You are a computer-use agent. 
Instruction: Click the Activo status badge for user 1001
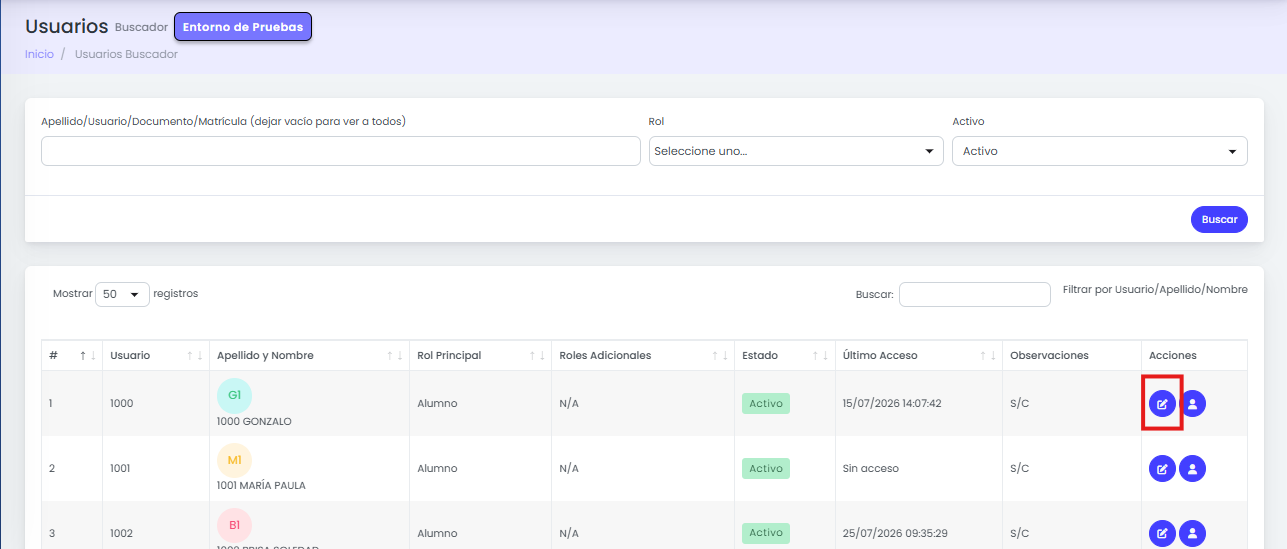coord(766,468)
